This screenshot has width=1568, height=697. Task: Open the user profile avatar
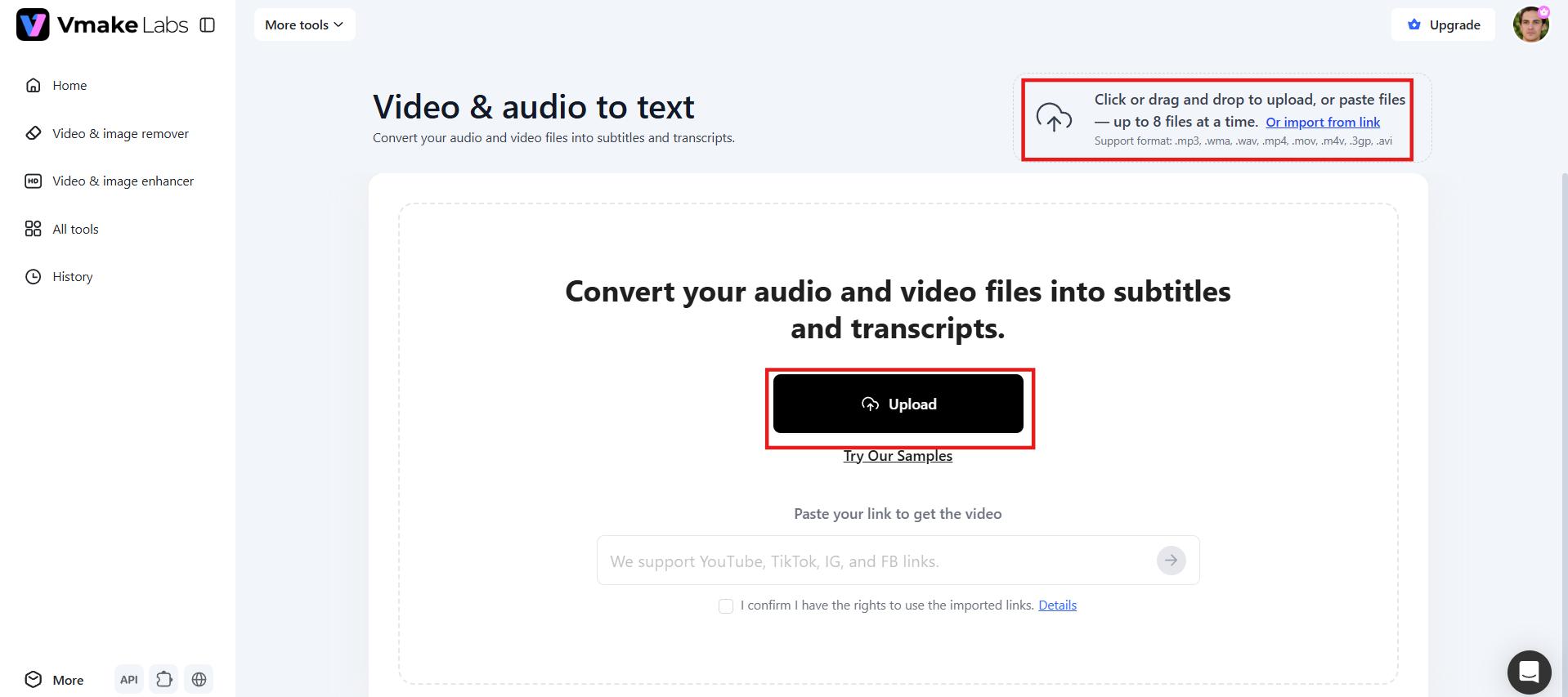pyautogui.click(x=1531, y=25)
